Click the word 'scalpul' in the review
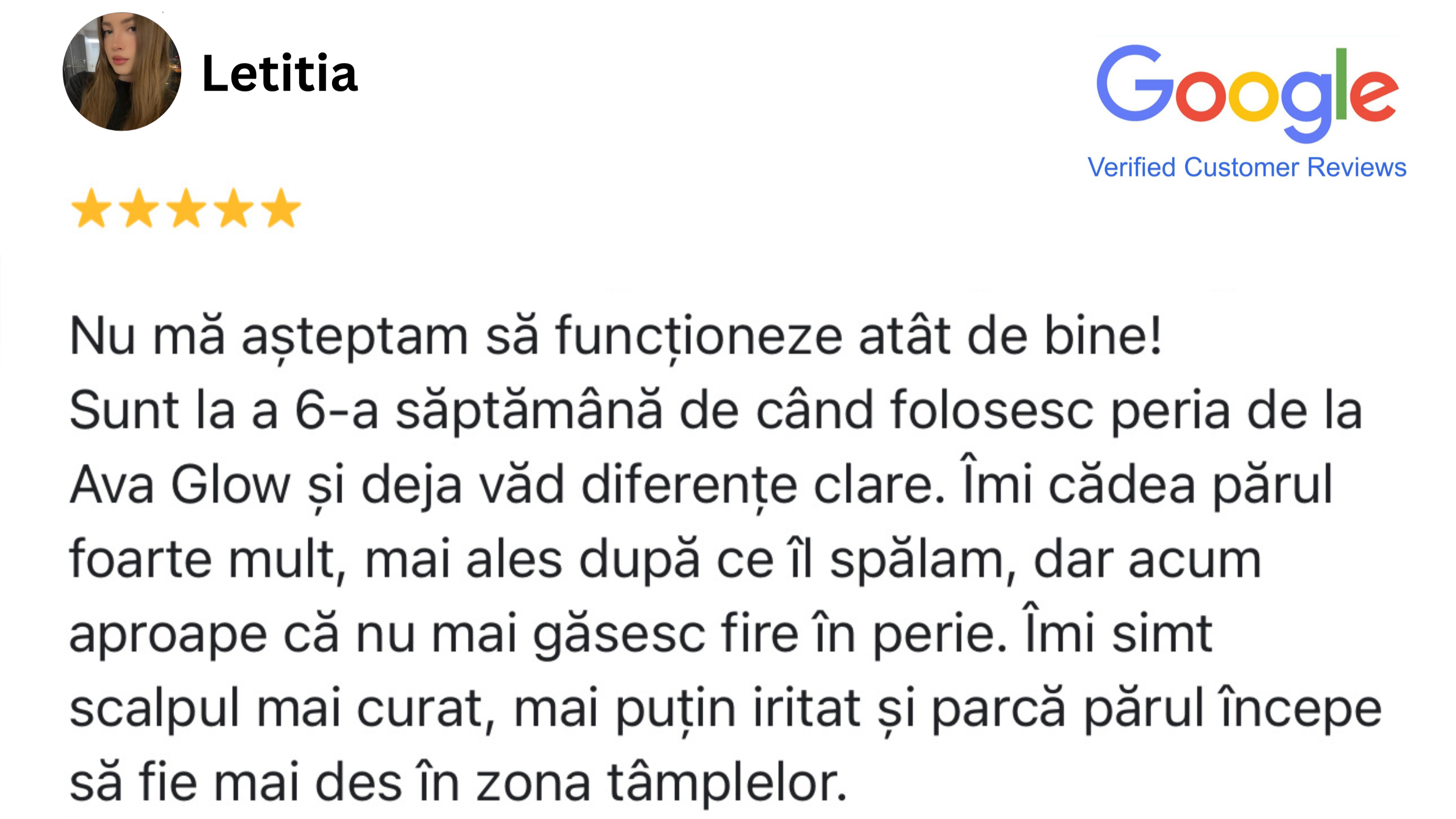Screen dimensions: 1456x819 154,708
